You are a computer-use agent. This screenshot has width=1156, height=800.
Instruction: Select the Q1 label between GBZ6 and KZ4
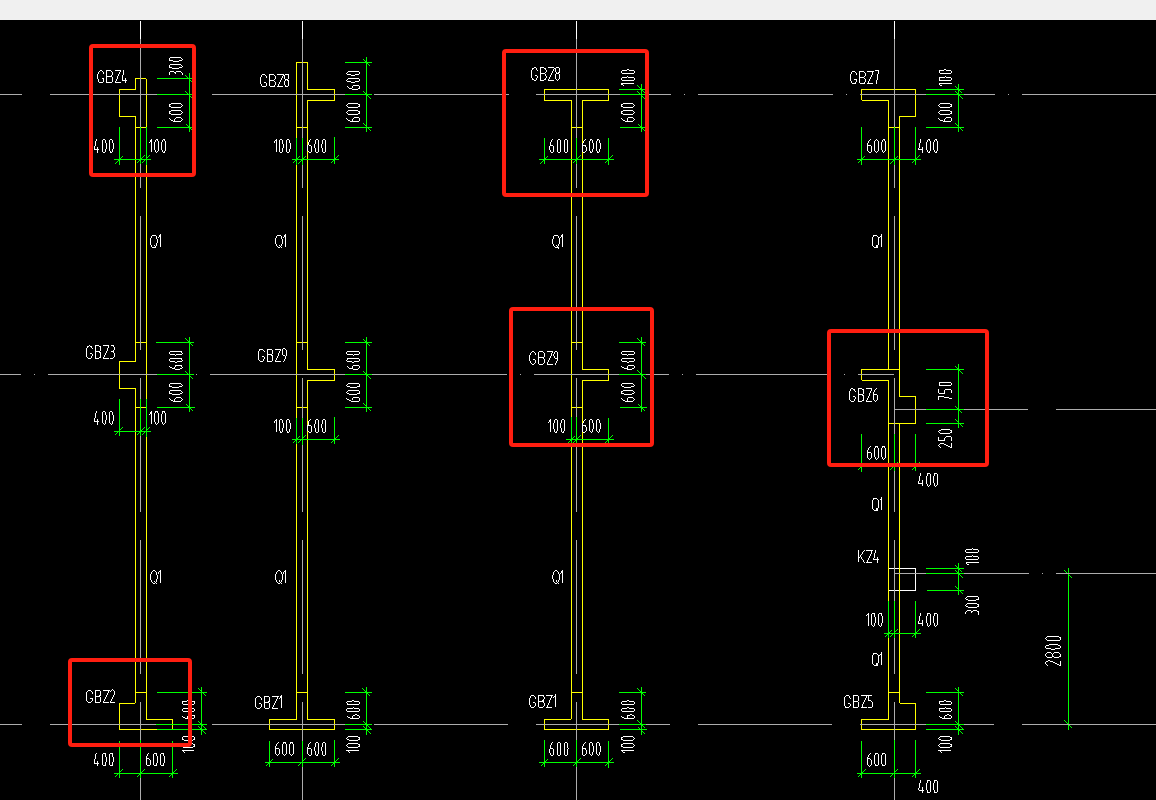[x=877, y=504]
